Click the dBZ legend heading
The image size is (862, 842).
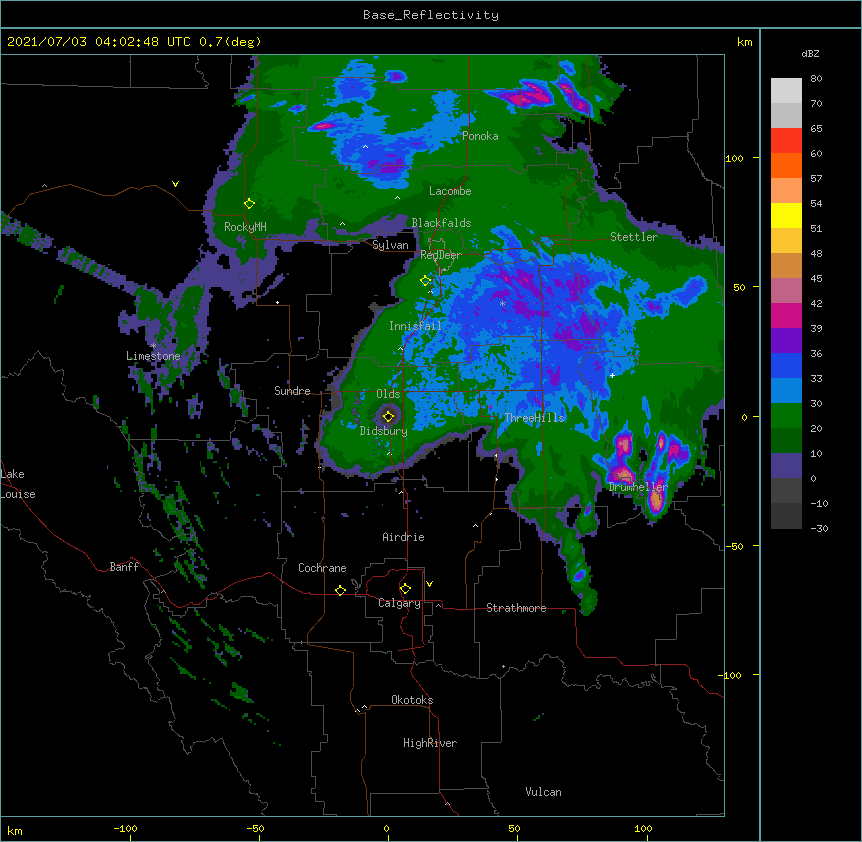(810, 54)
